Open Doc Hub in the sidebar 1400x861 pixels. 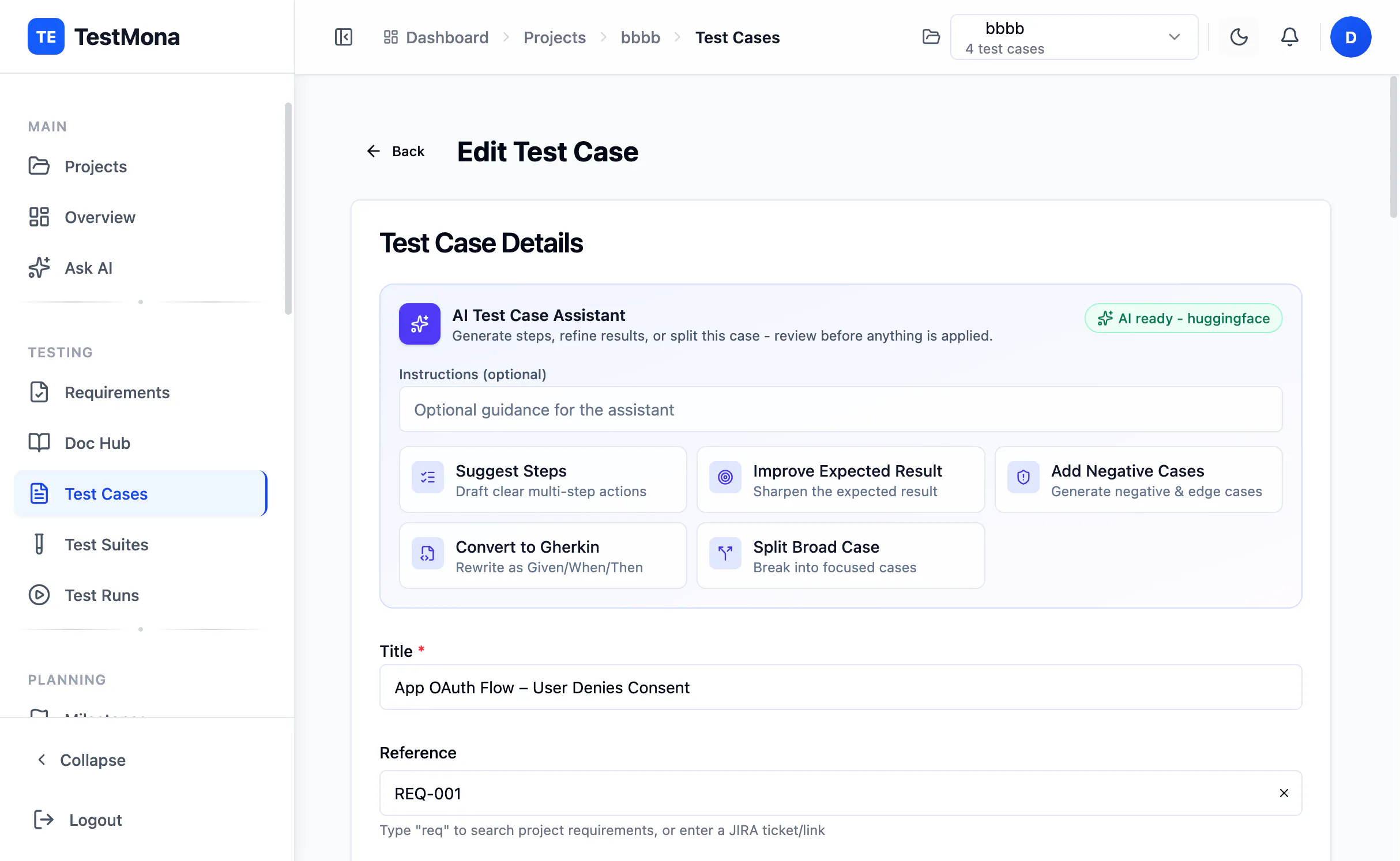141,443
